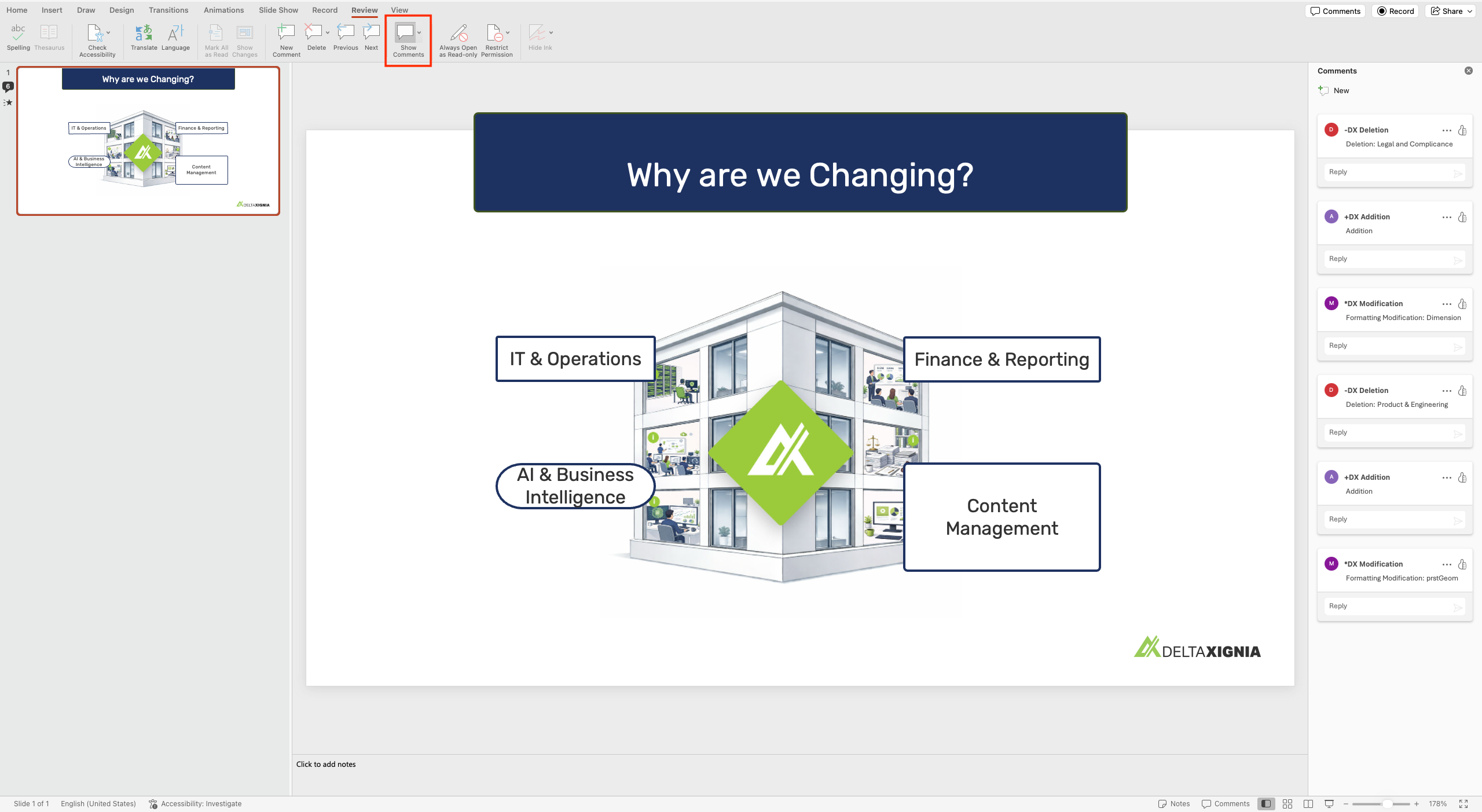The width and height of the screenshot is (1482, 812).
Task: Start Slide Show from status bar
Action: [x=1329, y=803]
